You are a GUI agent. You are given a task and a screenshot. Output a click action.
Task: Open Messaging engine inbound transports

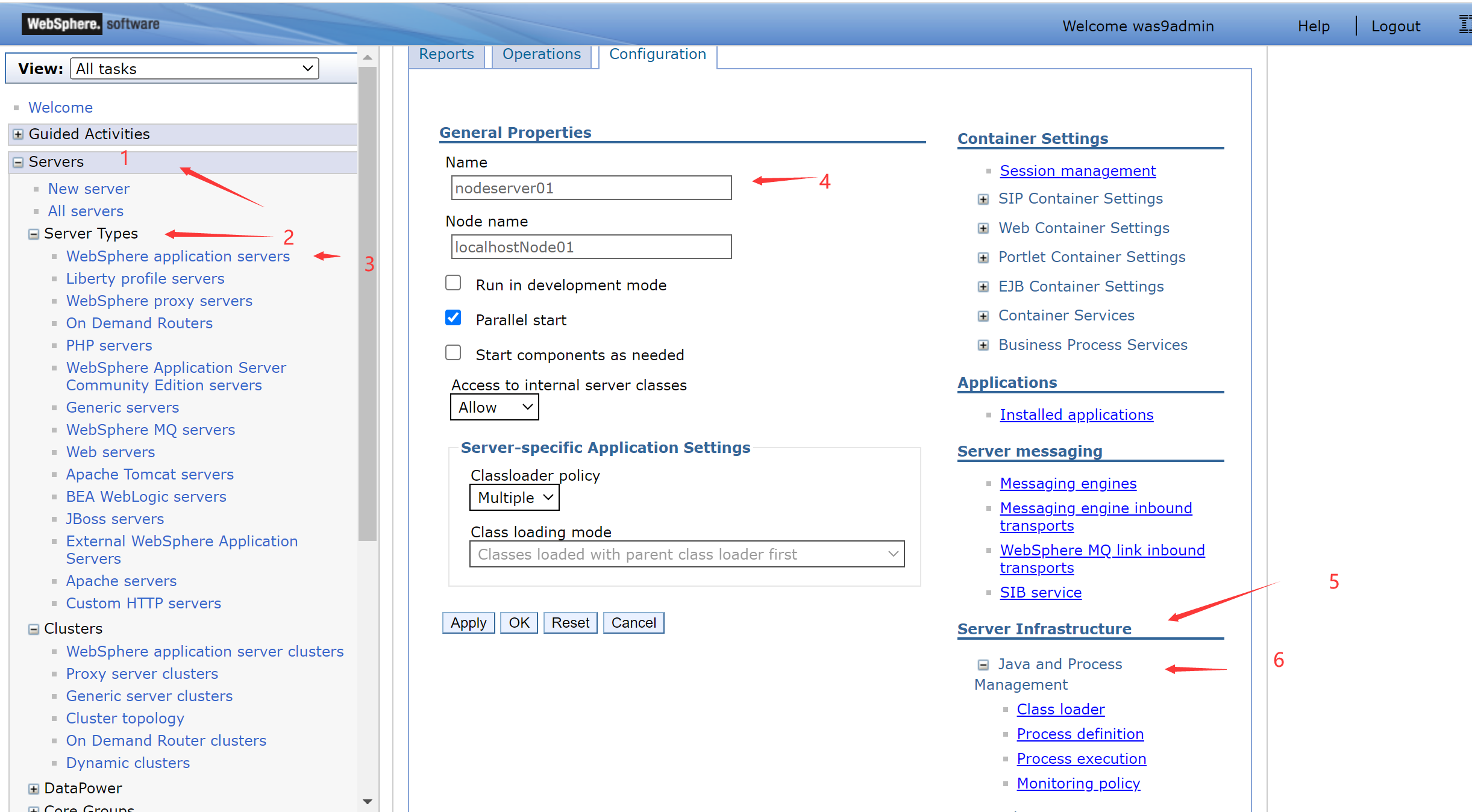1096,517
